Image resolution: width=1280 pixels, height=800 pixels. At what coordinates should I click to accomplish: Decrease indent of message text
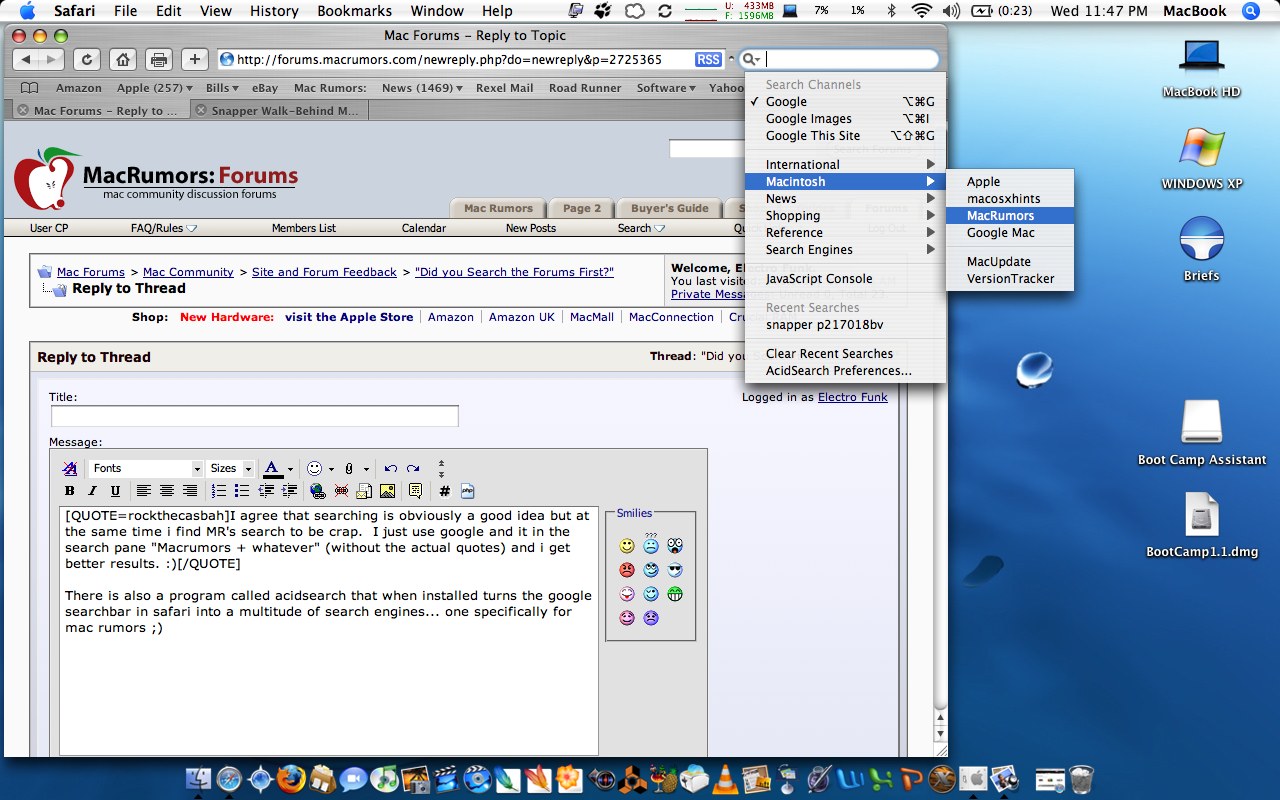[266, 491]
